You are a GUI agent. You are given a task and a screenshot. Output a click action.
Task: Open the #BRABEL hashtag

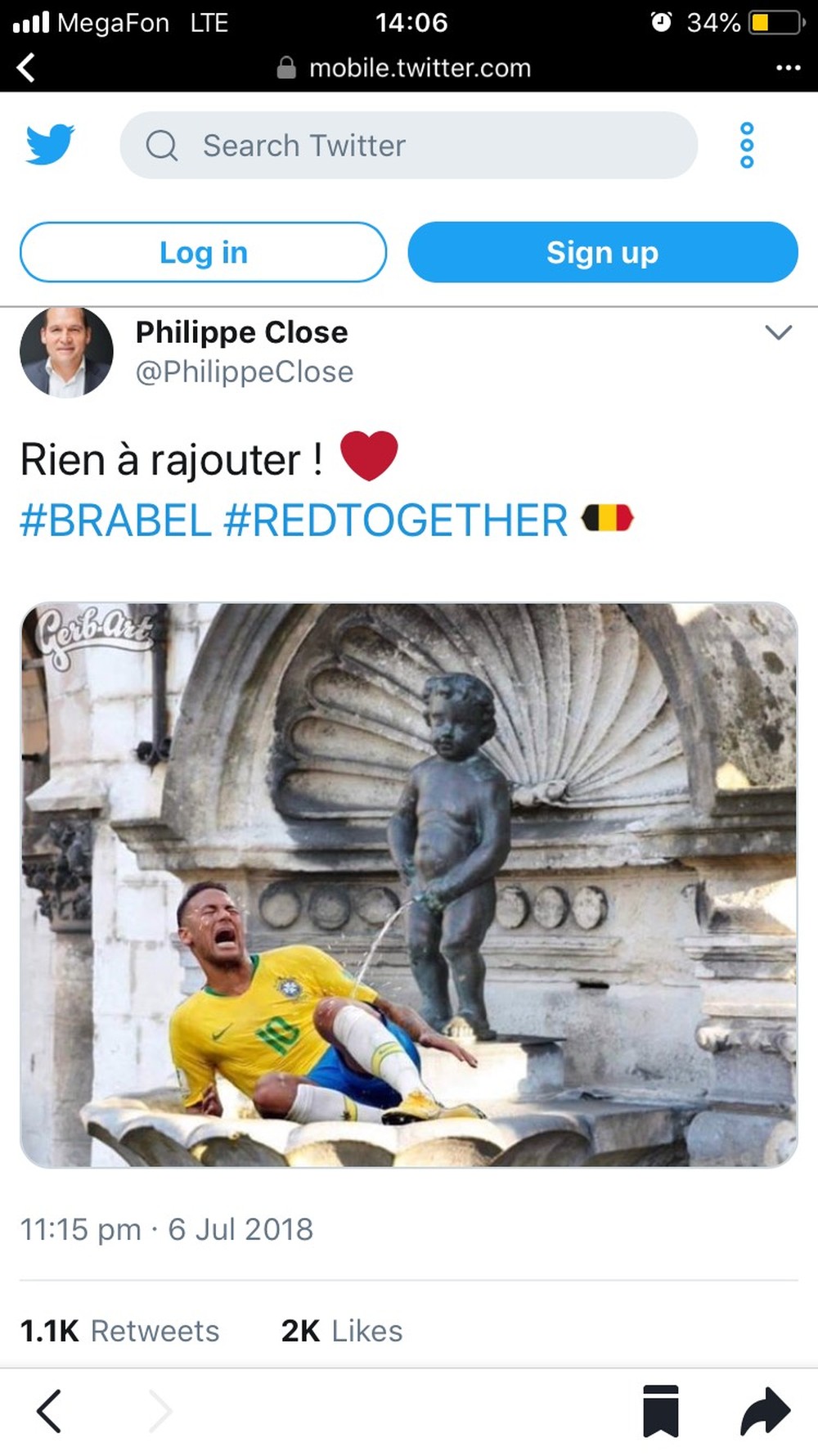(x=115, y=521)
